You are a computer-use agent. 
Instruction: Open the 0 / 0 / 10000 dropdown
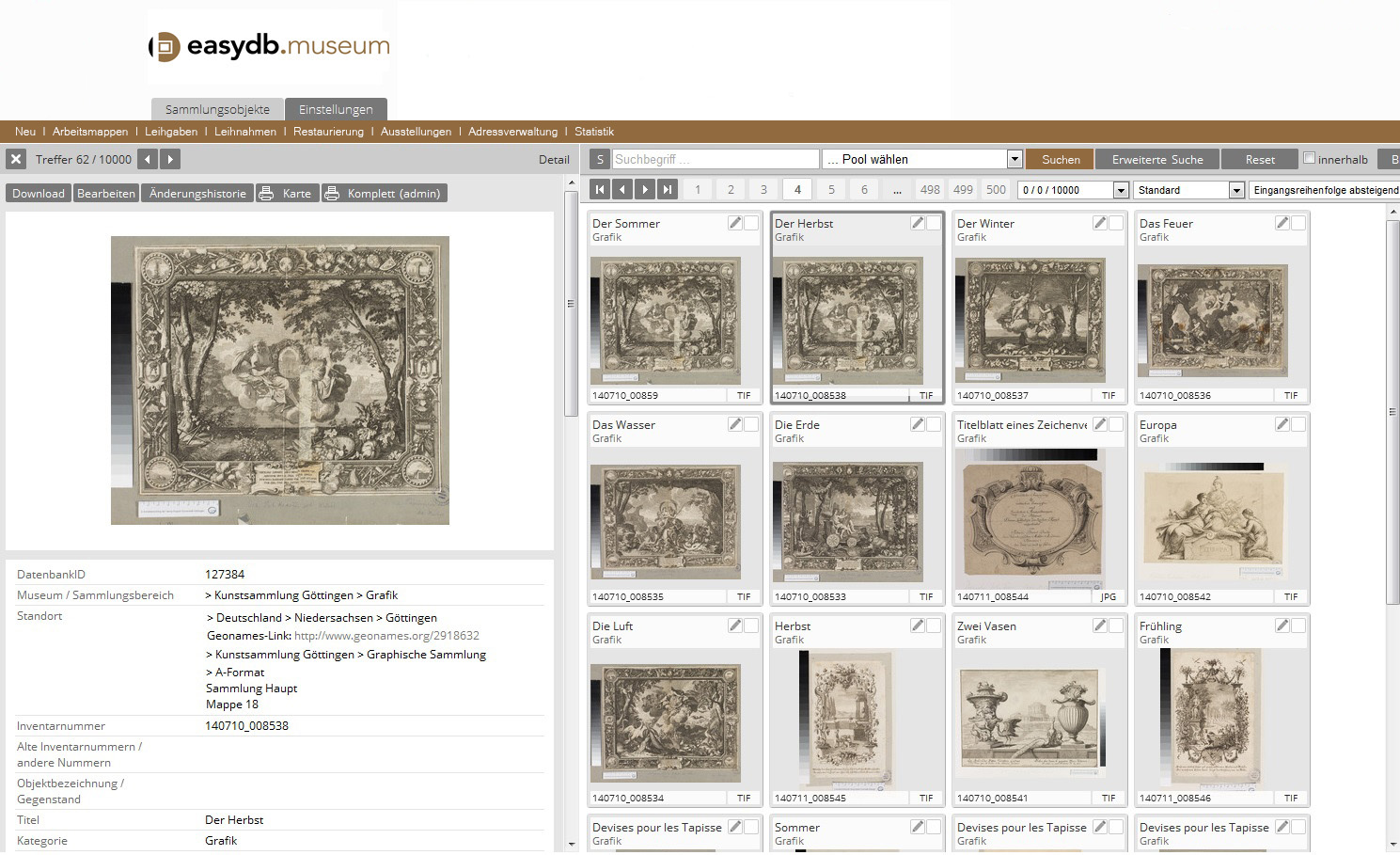click(1073, 190)
